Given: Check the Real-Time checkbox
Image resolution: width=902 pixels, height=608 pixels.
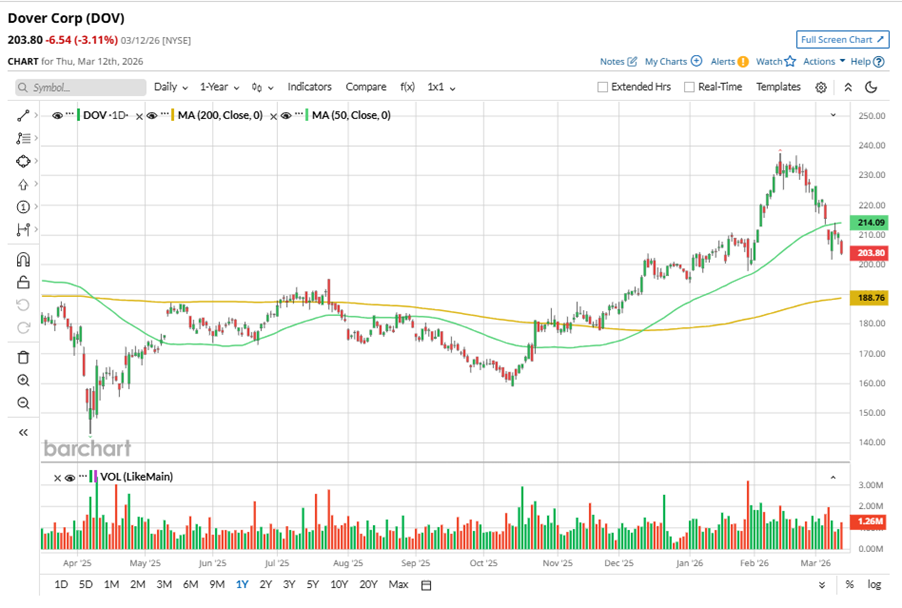Looking at the screenshot, I should click(689, 87).
